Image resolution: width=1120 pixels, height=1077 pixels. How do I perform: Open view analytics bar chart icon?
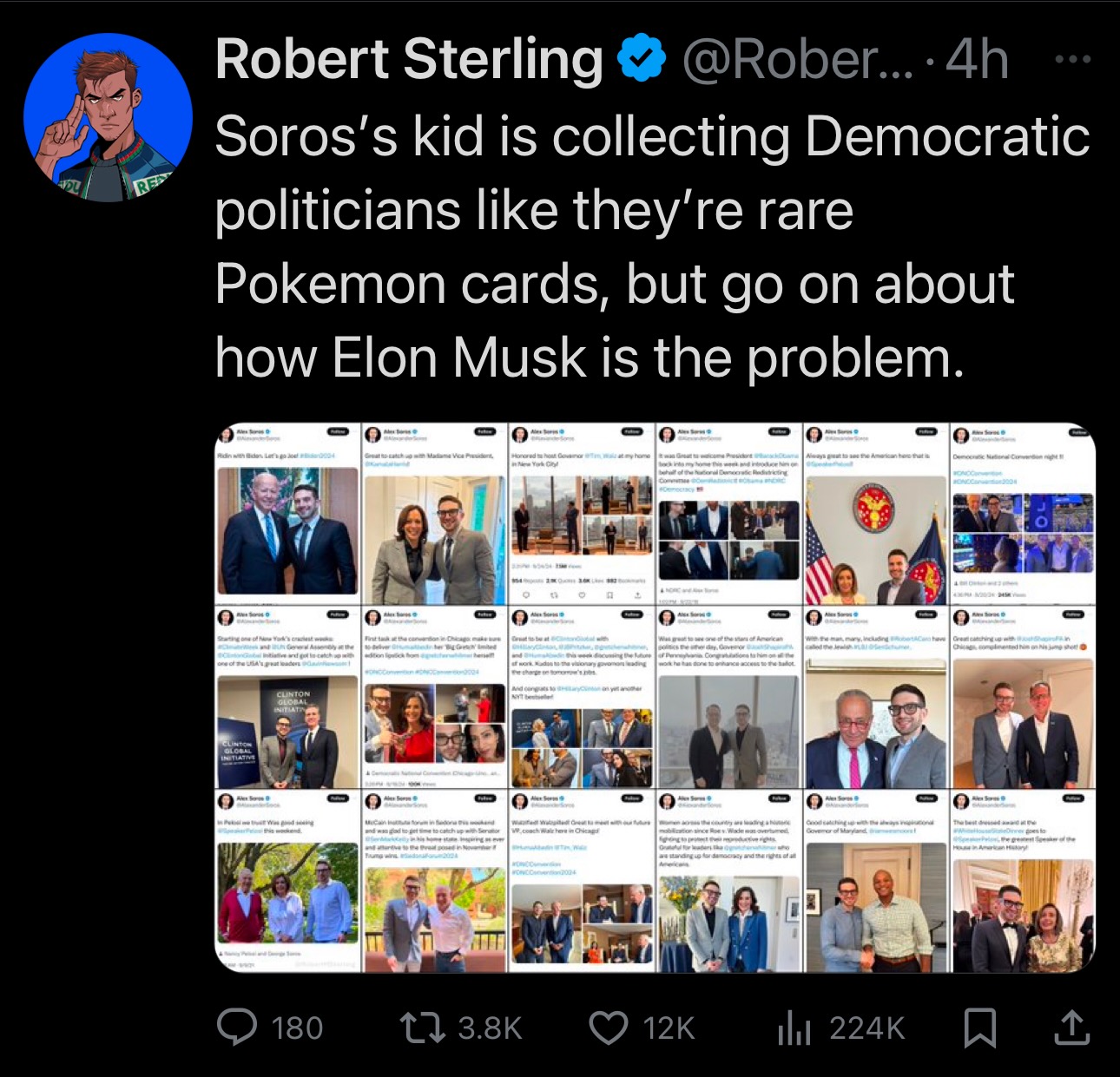(794, 1028)
